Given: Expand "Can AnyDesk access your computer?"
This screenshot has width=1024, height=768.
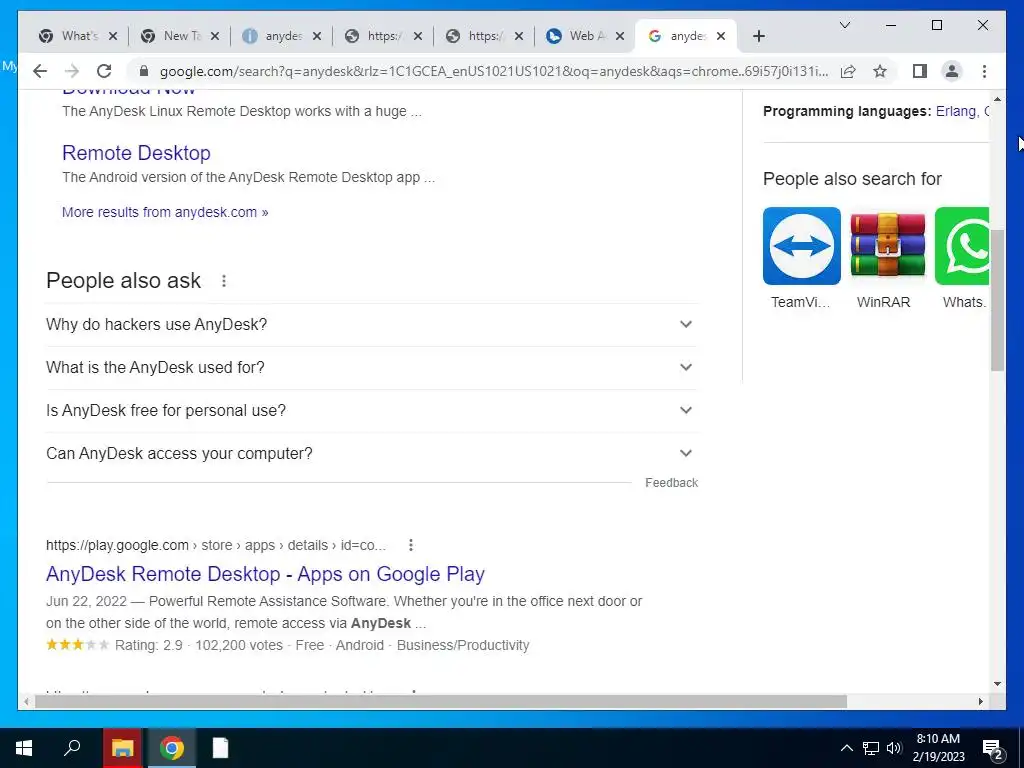Looking at the screenshot, I should tap(372, 454).
